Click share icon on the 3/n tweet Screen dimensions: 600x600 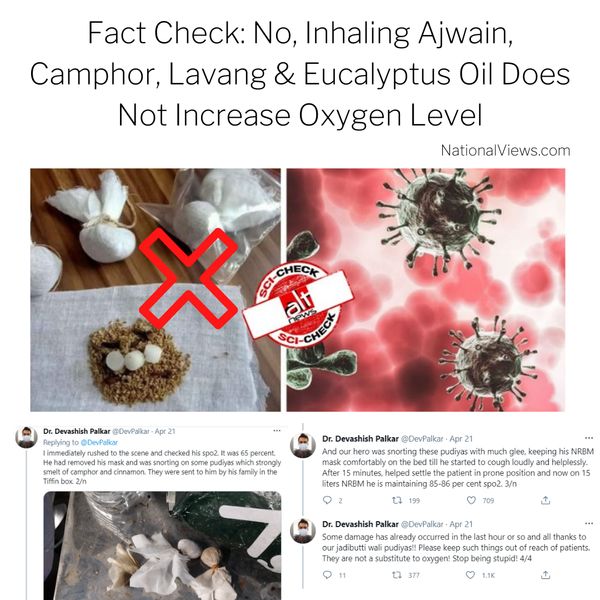click(x=546, y=500)
